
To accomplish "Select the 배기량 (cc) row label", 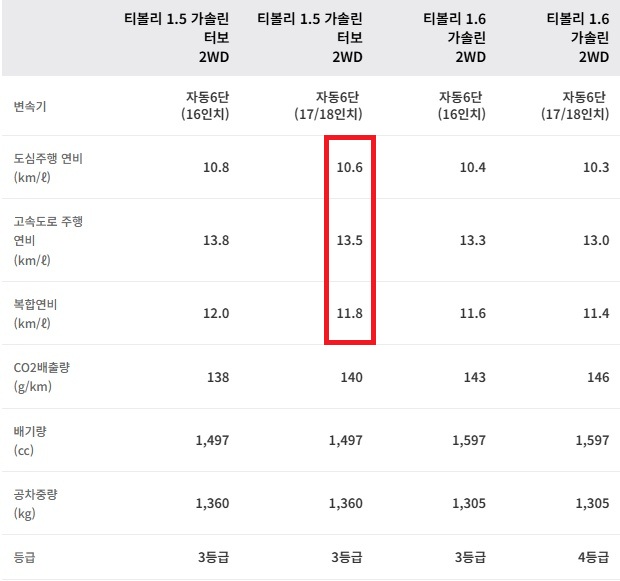I will click(x=30, y=440).
